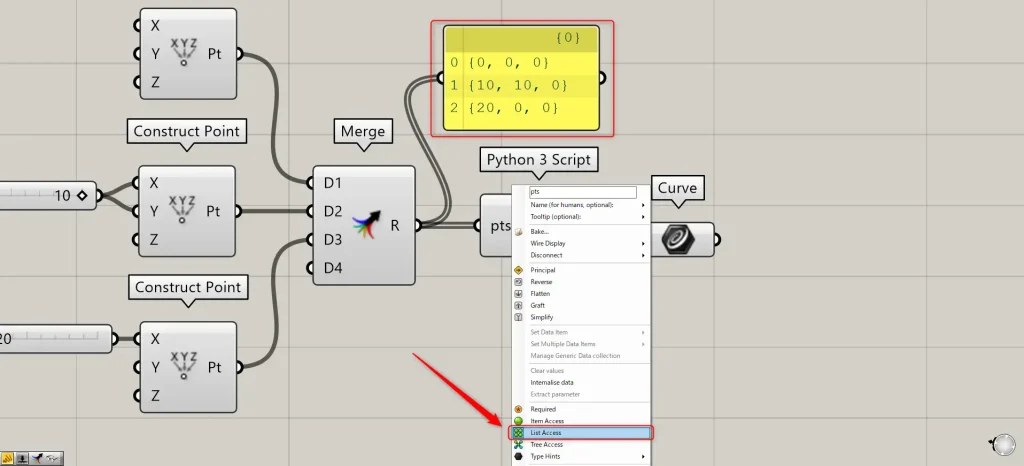
Task: Click the Bake egg icon in menu
Action: pyautogui.click(x=518, y=231)
